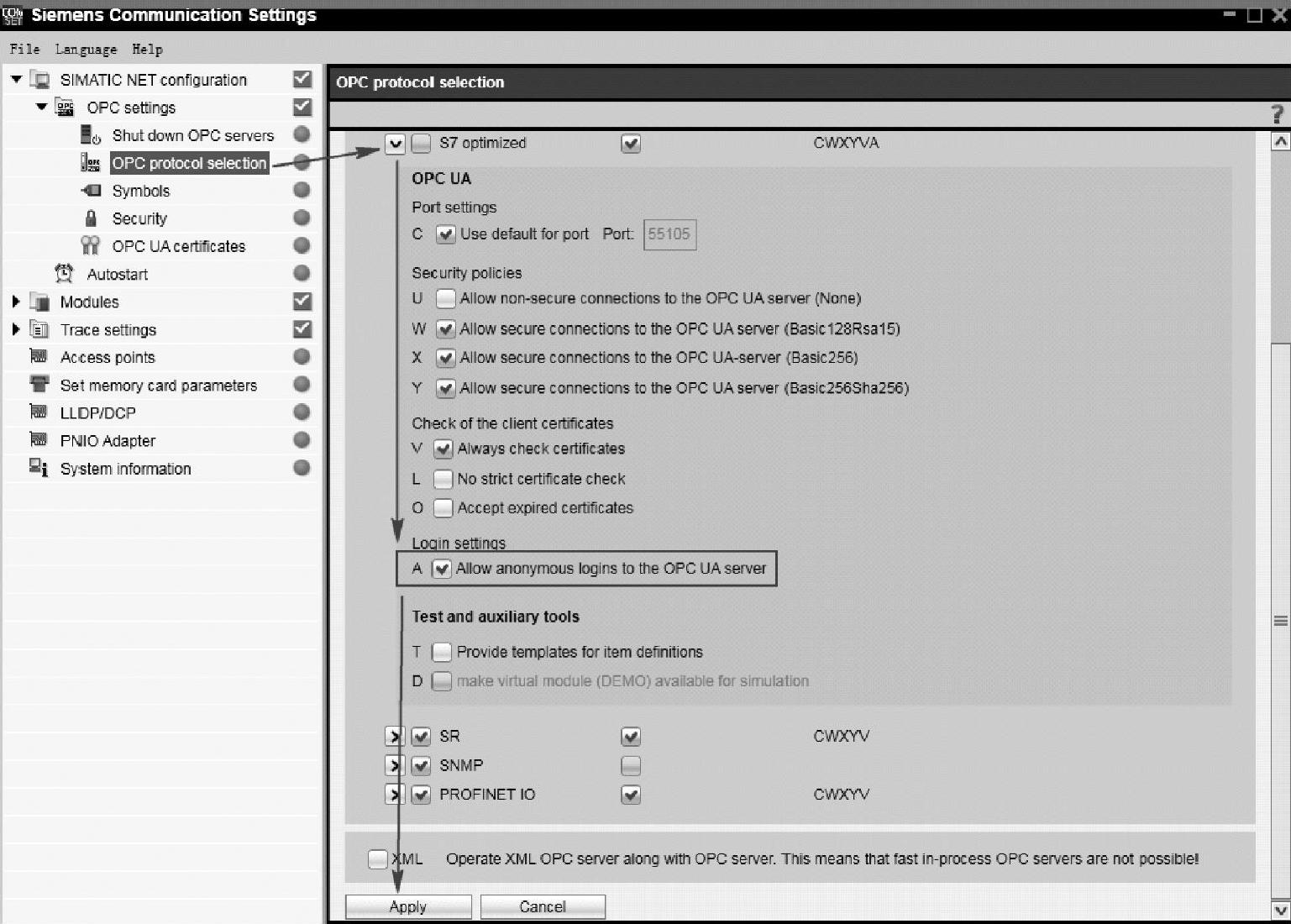Click the System information icon
1291x924 pixels.
(x=39, y=467)
